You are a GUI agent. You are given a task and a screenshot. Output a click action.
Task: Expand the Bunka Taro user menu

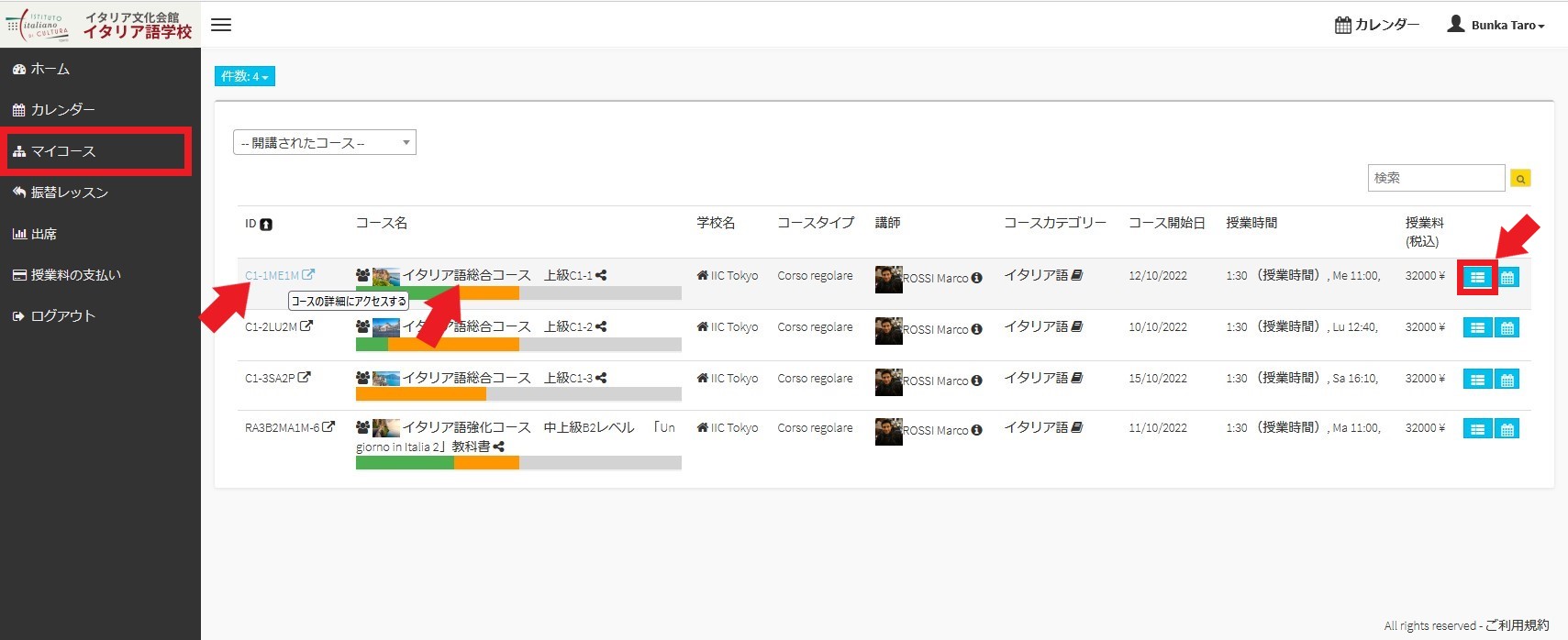point(1496,25)
